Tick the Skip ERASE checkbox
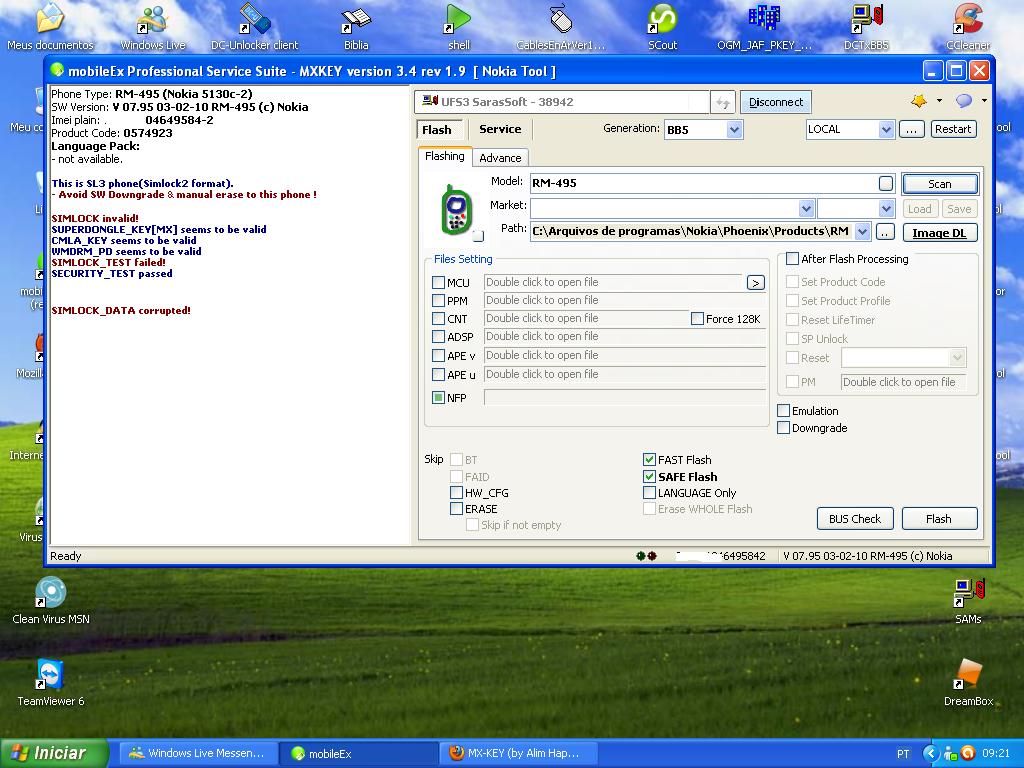This screenshot has height=768, width=1024. [456, 509]
